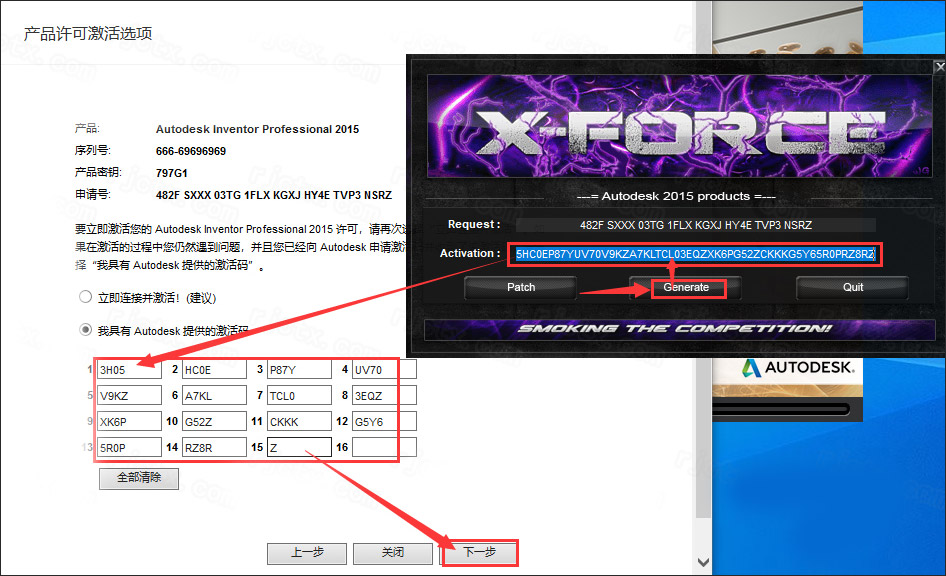
Task: Click activation code field 8 containing 3EQZ
Action: 384,396
